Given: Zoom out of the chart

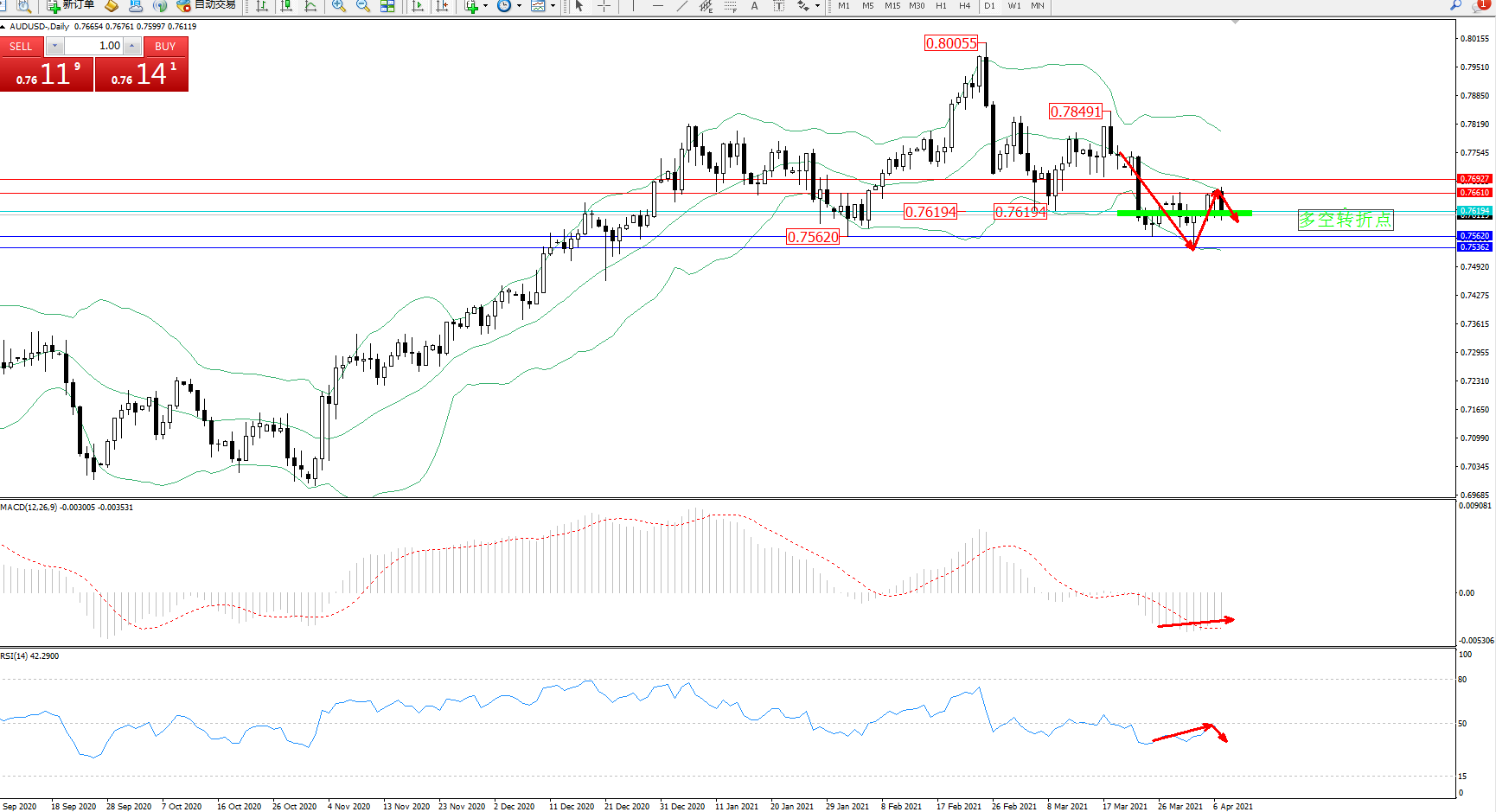Looking at the screenshot, I should 363,6.
